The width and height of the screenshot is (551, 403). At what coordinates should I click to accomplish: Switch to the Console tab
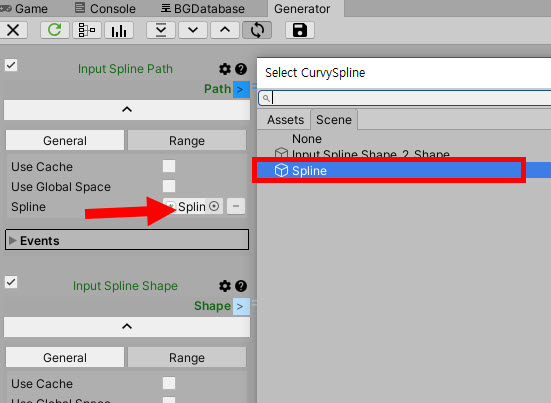click(105, 8)
